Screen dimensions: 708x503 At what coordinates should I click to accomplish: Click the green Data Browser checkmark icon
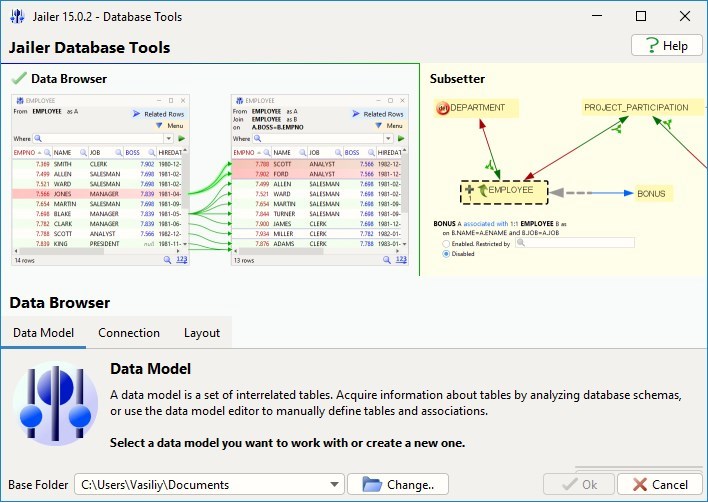point(18,78)
